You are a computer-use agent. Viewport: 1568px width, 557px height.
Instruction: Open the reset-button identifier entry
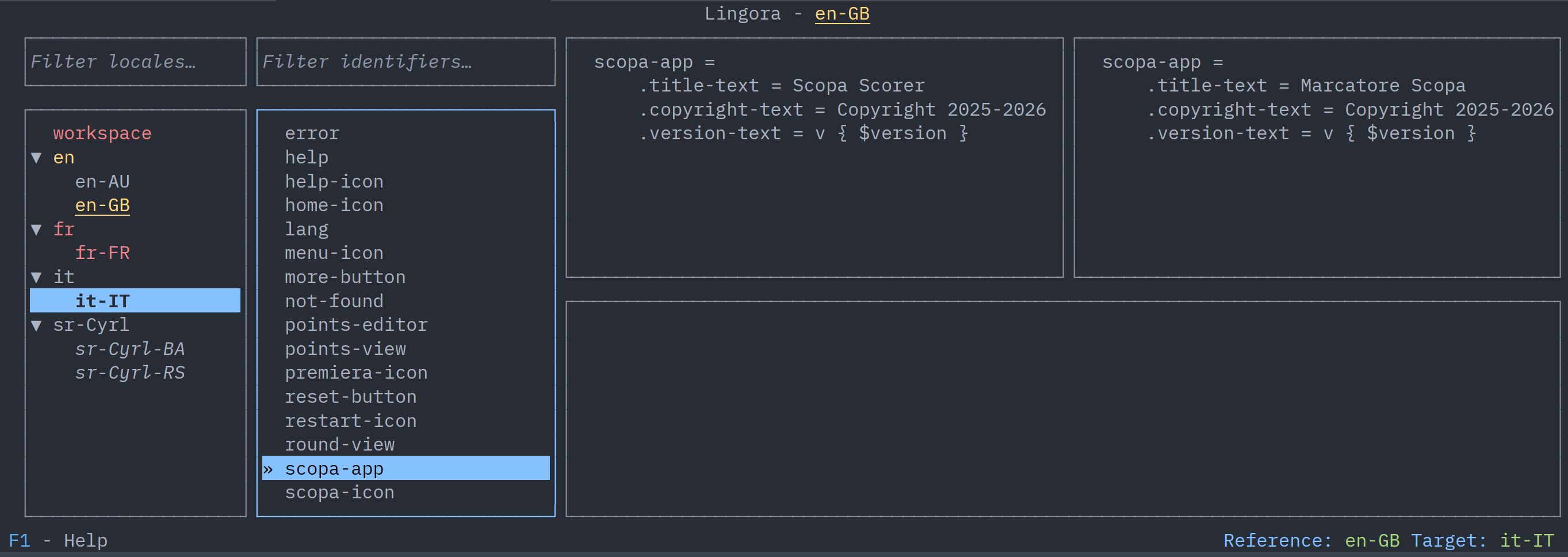point(351,397)
